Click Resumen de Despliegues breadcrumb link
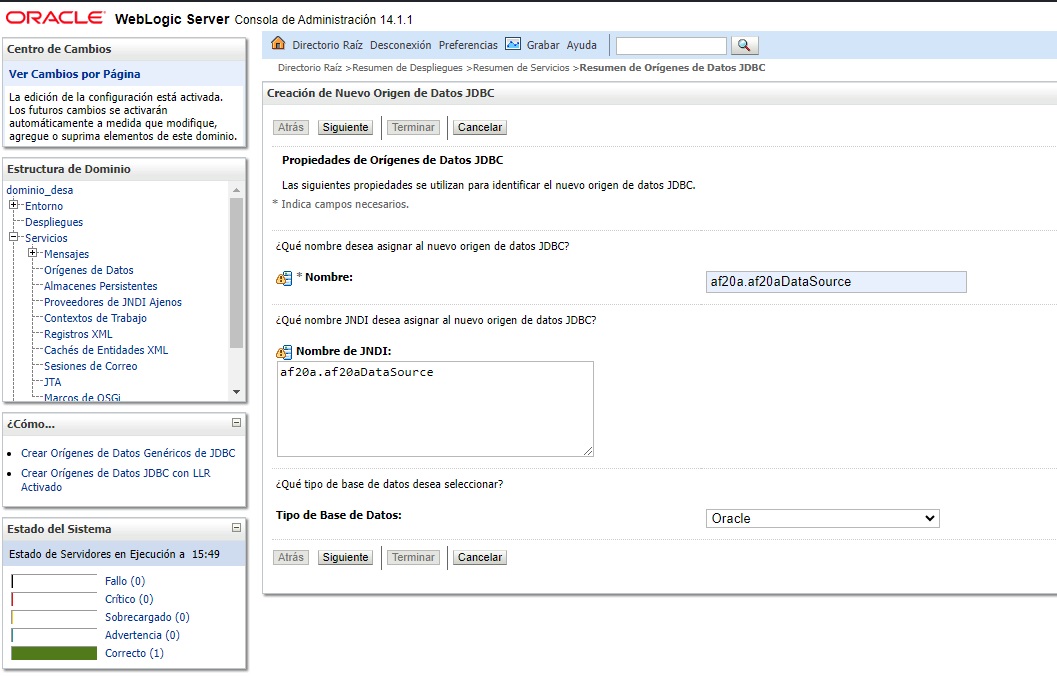The height and width of the screenshot is (676, 1057). point(407,68)
